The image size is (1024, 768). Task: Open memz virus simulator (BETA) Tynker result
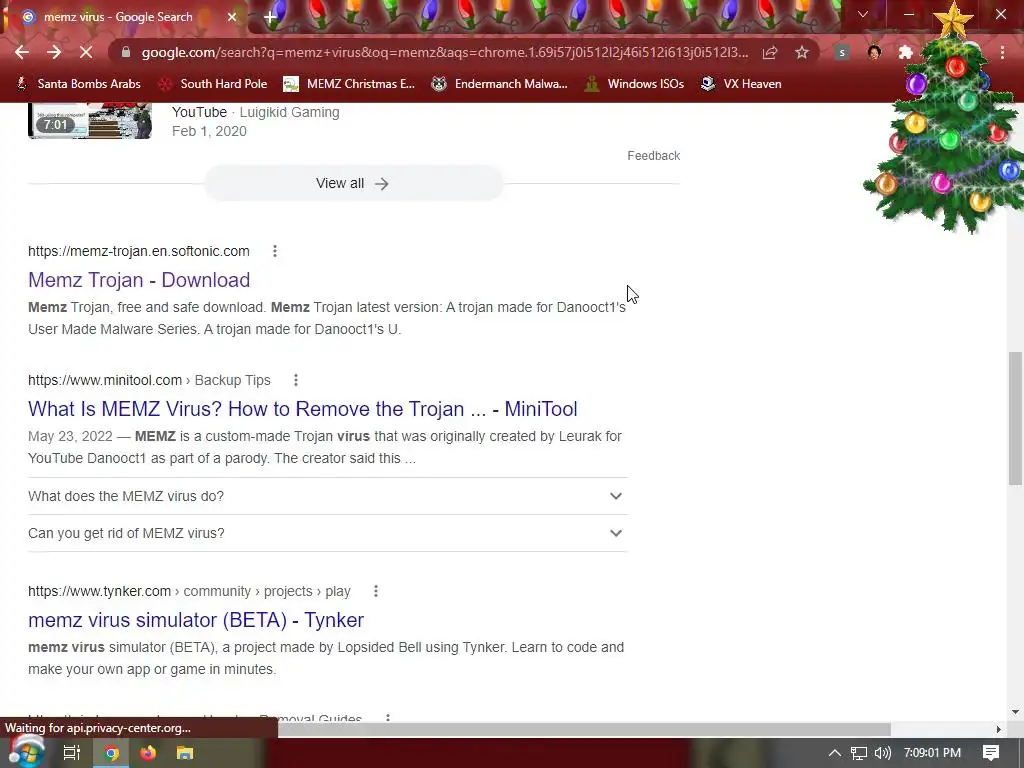point(196,620)
